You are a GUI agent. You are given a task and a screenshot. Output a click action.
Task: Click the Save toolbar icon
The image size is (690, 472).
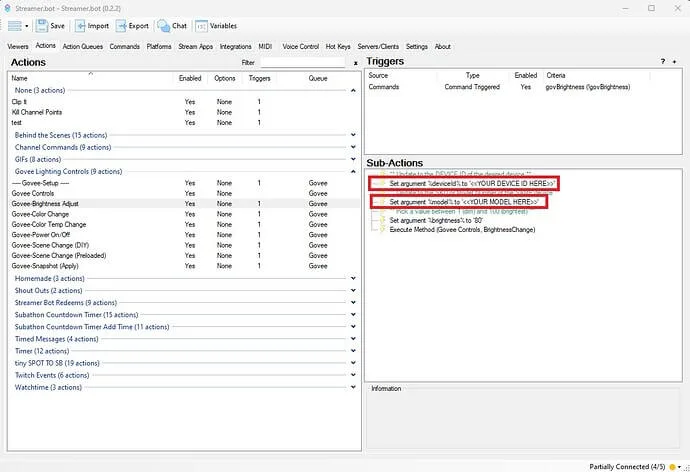pos(42,26)
